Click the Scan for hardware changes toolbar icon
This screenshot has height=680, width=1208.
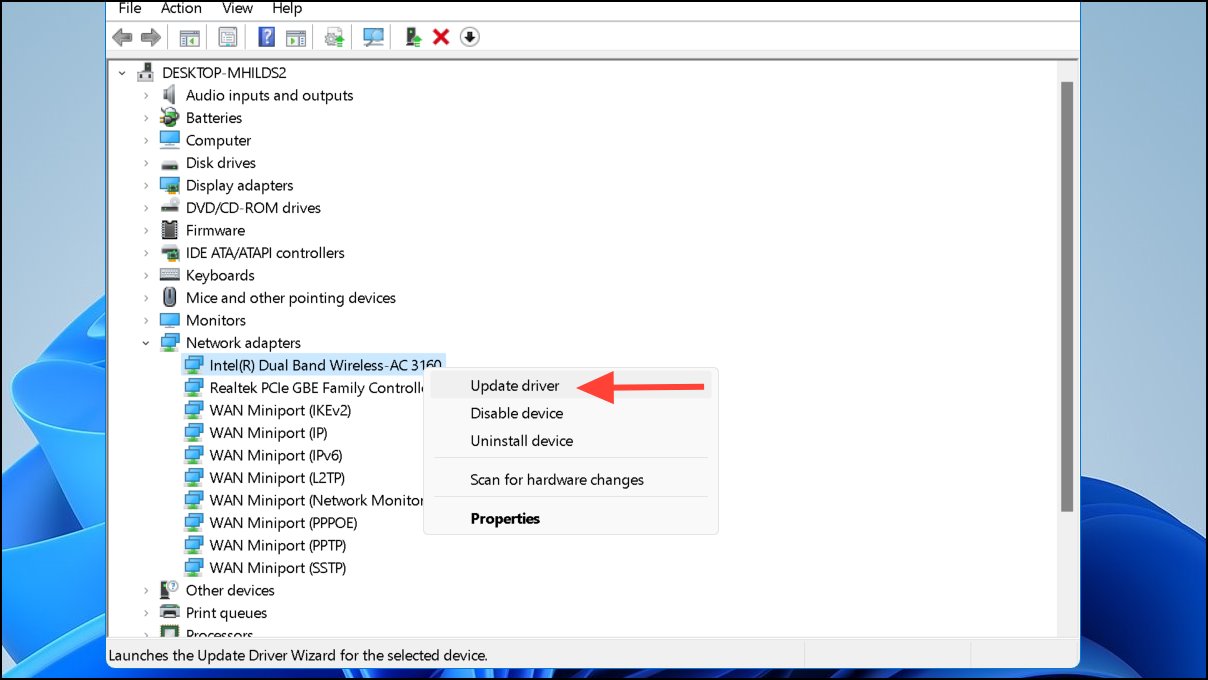click(x=373, y=37)
